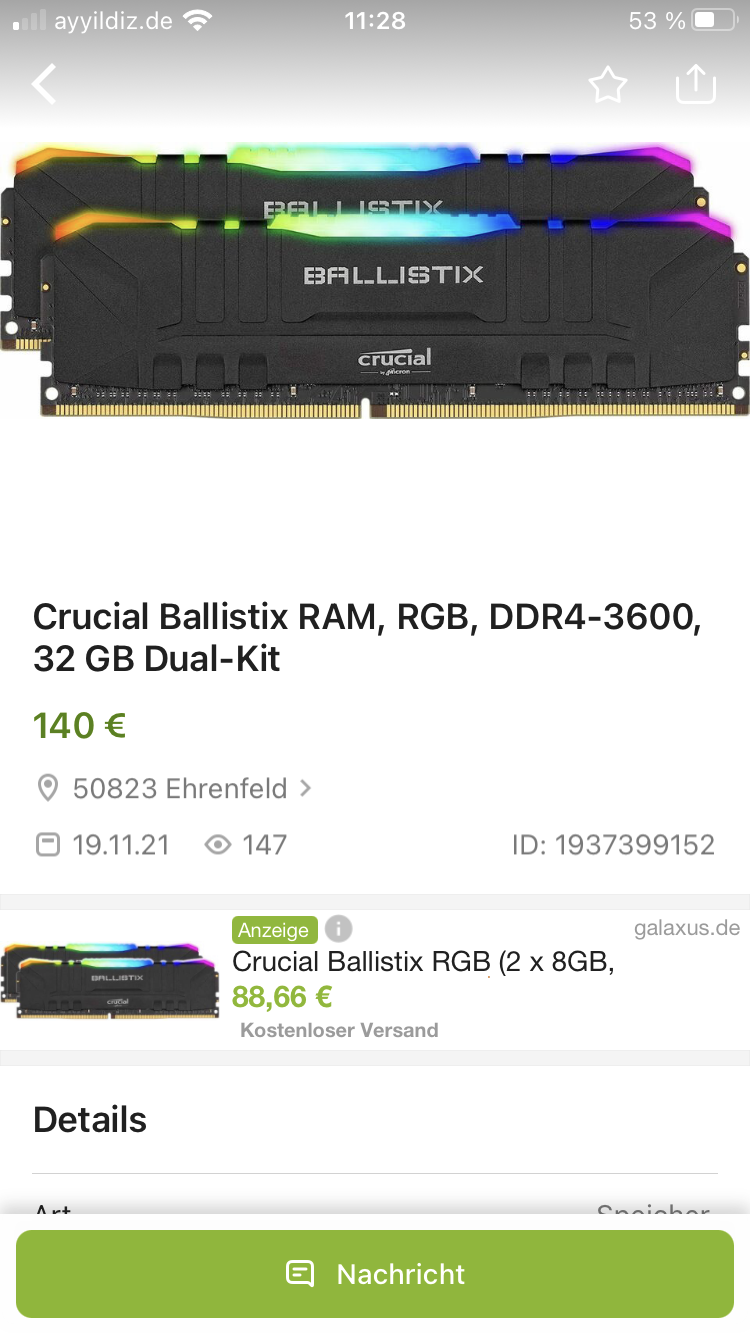Open the share sheet icon
This screenshot has height=1334, width=750.
point(697,84)
